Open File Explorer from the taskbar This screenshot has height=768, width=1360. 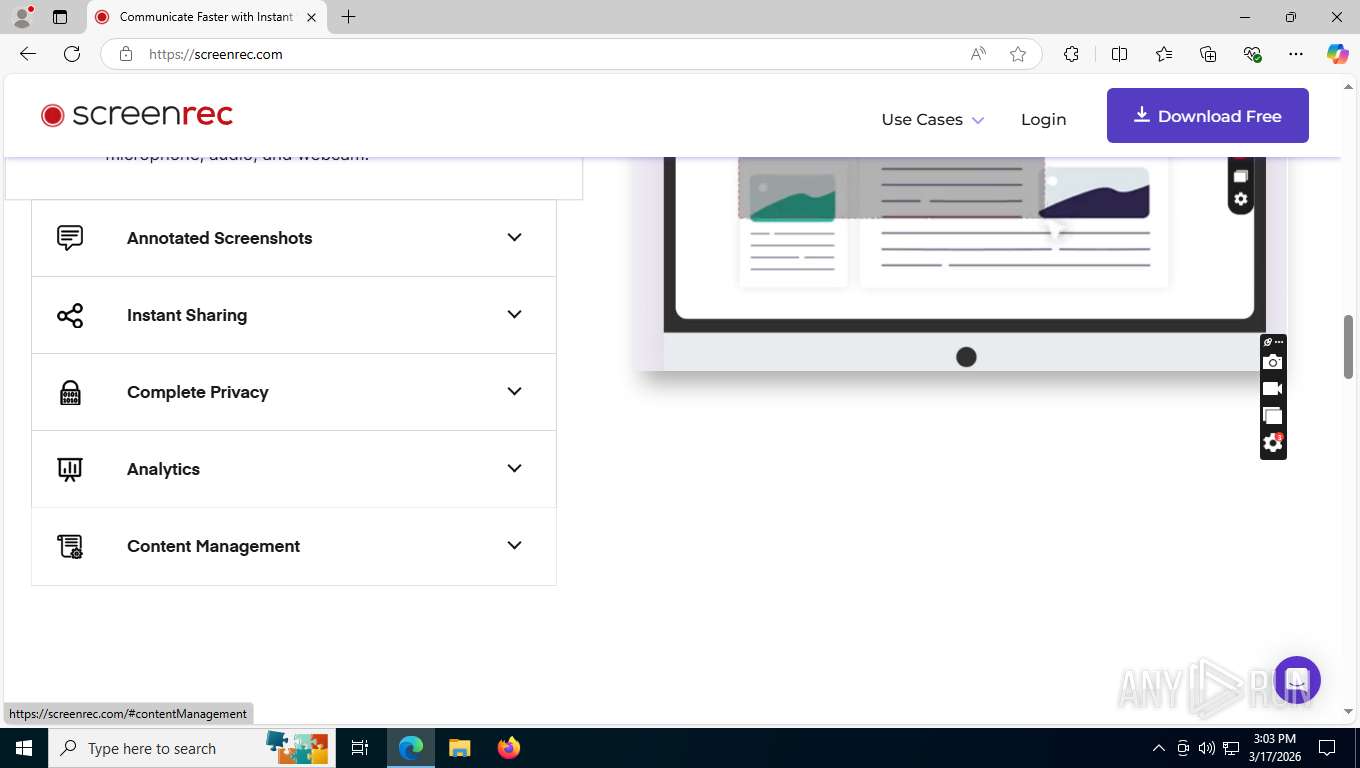click(x=459, y=748)
